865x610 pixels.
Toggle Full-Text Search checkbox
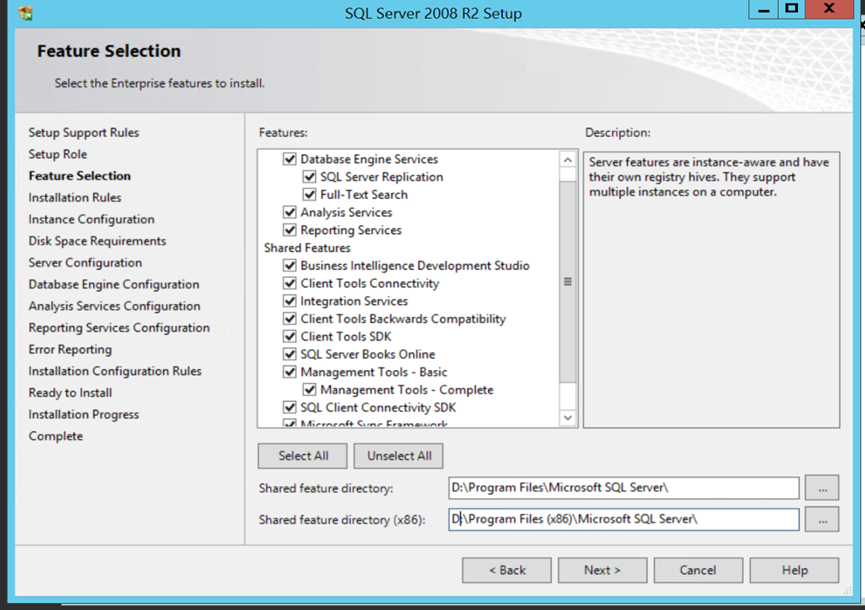(x=309, y=195)
